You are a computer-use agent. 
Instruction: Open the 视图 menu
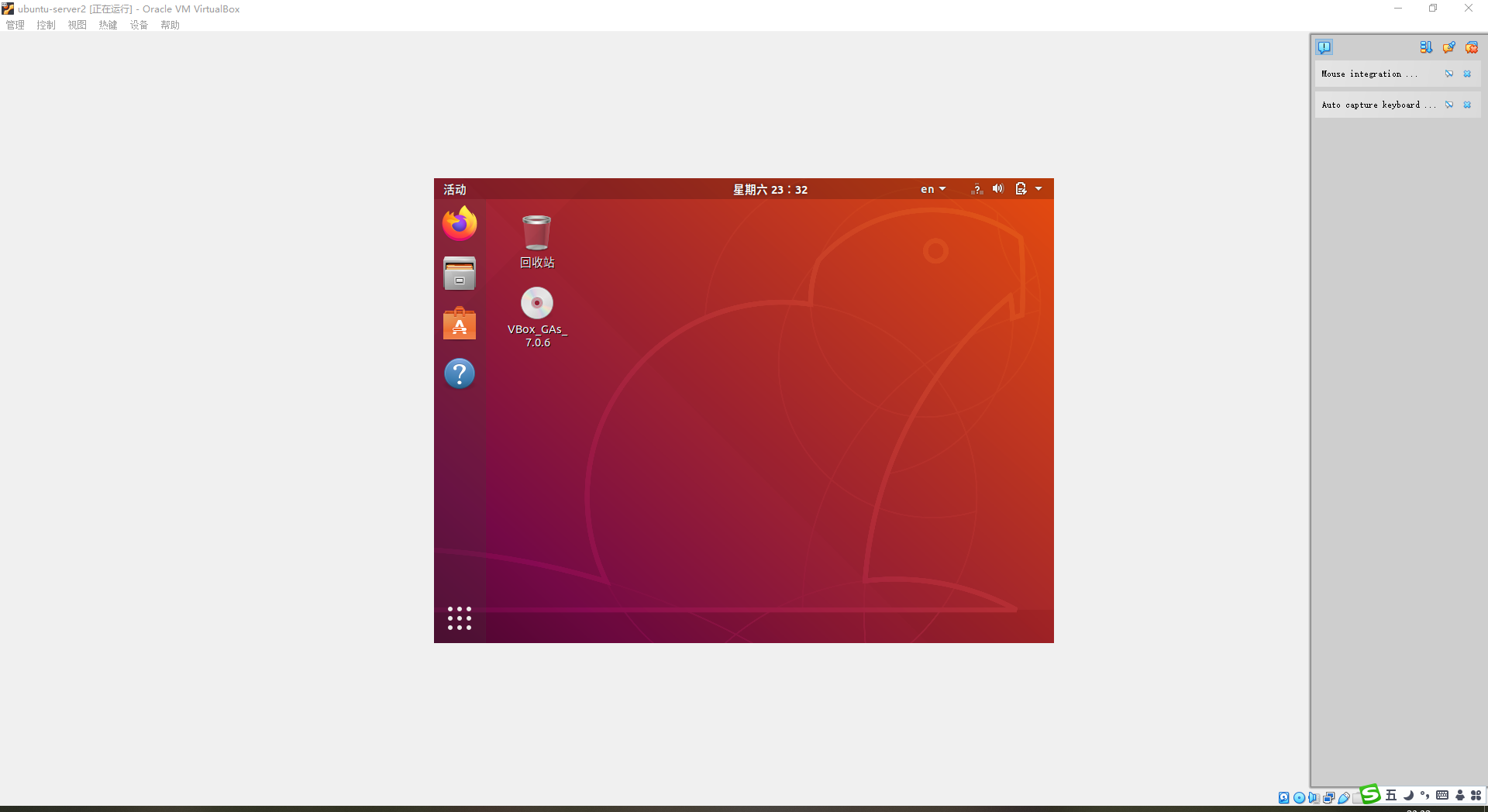[x=77, y=25]
